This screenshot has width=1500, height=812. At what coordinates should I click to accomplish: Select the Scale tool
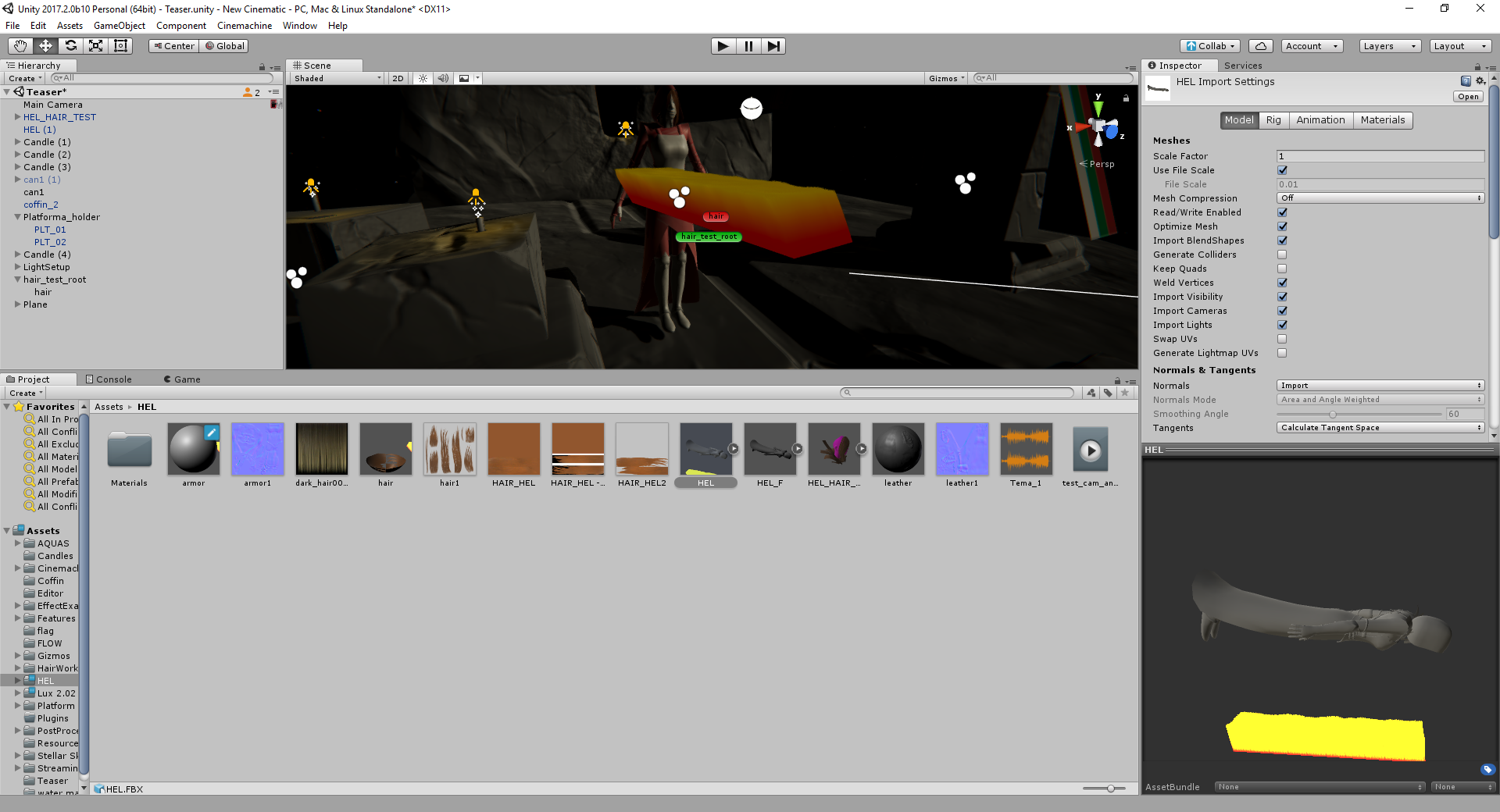pyautogui.click(x=95, y=46)
